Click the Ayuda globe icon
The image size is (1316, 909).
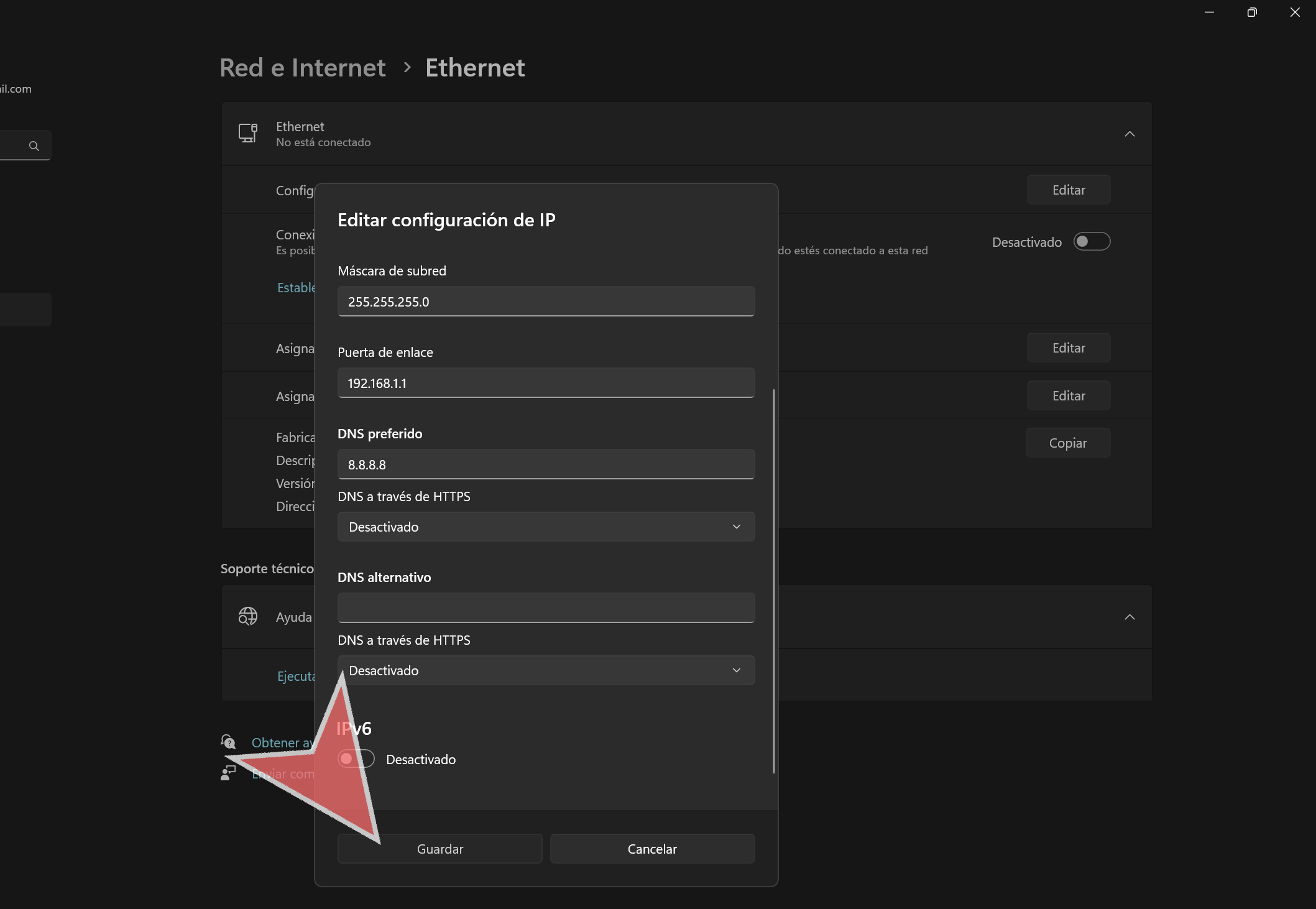tap(247, 616)
